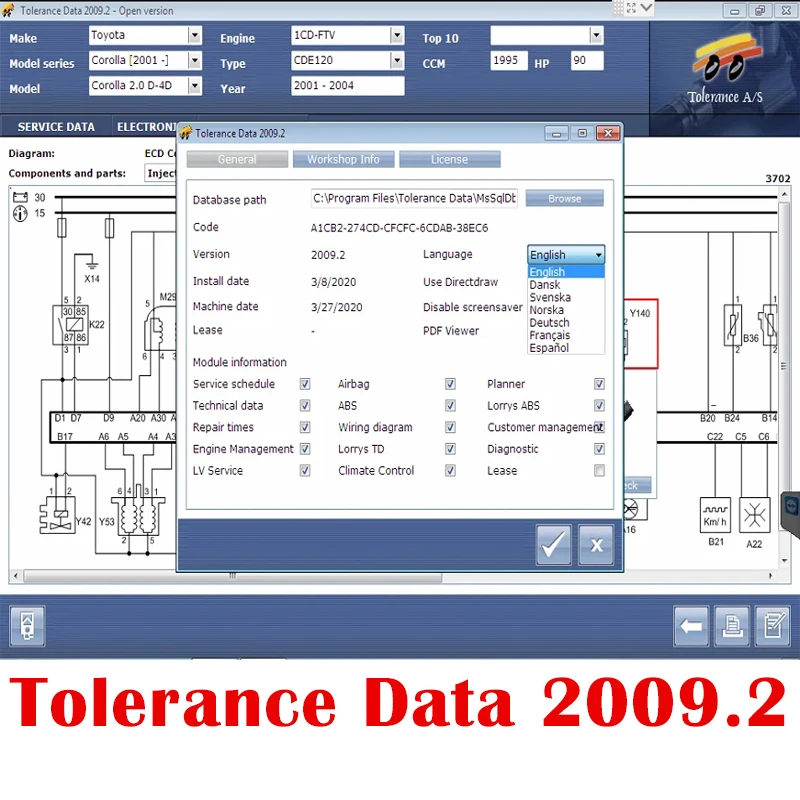The image size is (800, 800).
Task: Open the notes edit icon in bottom toolbar
Action: pos(773,626)
